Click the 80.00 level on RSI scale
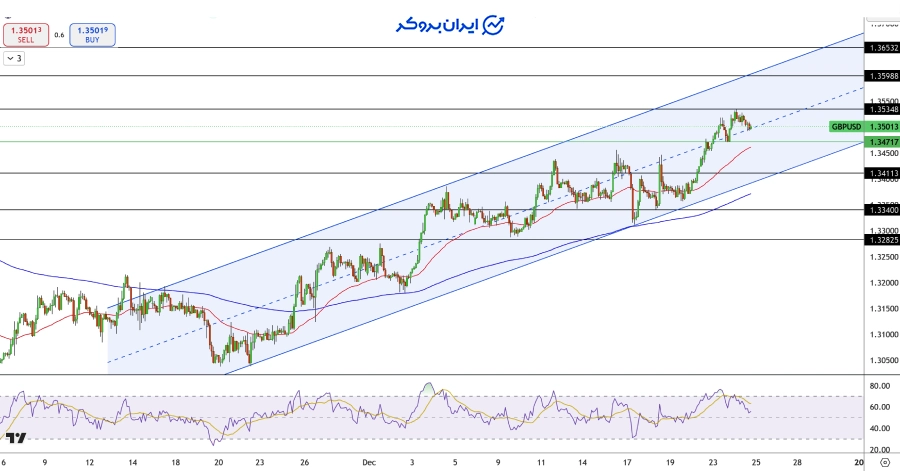 [x=880, y=385]
